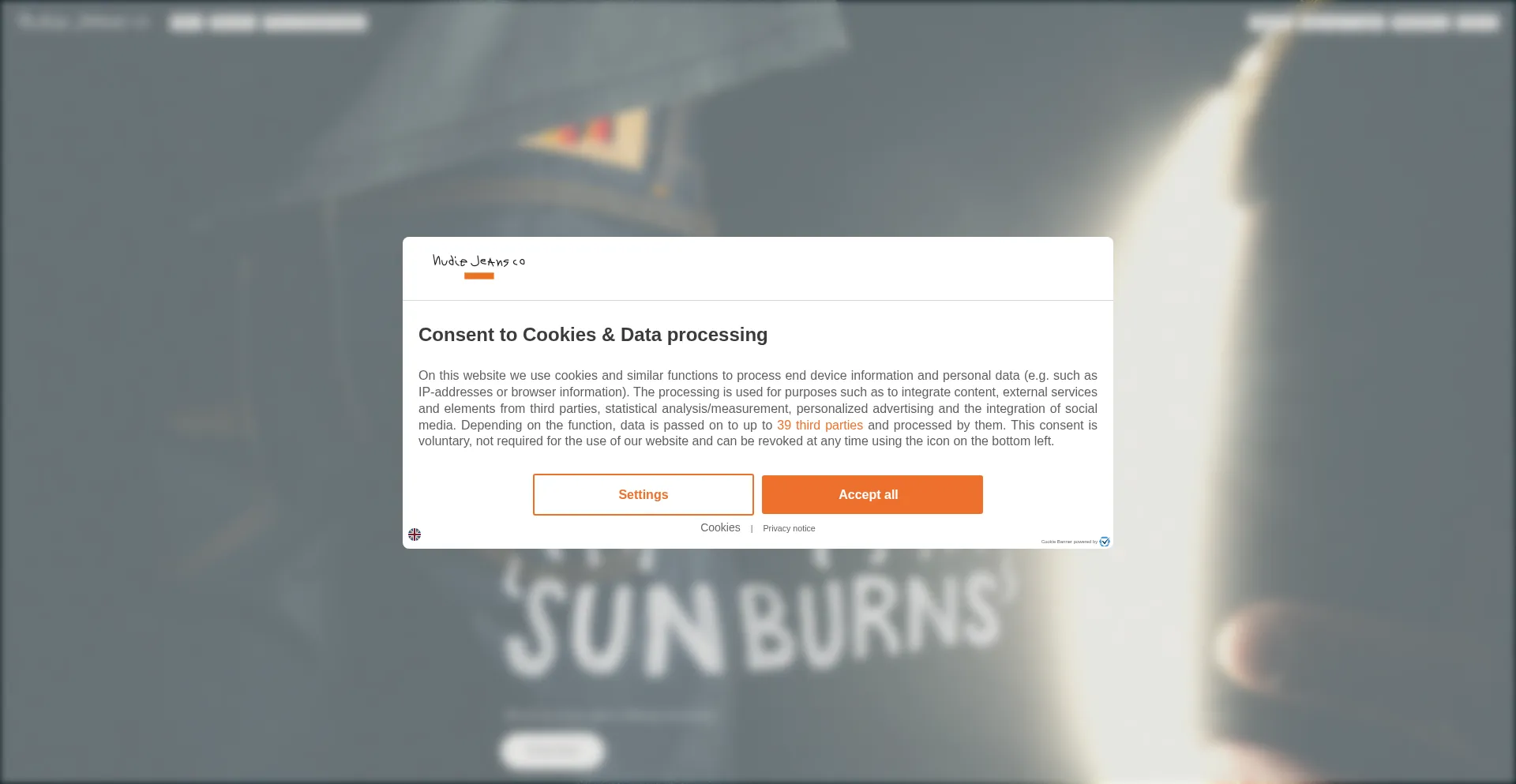Click the 'Cookie Banner powered by' text
1516x784 pixels.
coord(1069,542)
